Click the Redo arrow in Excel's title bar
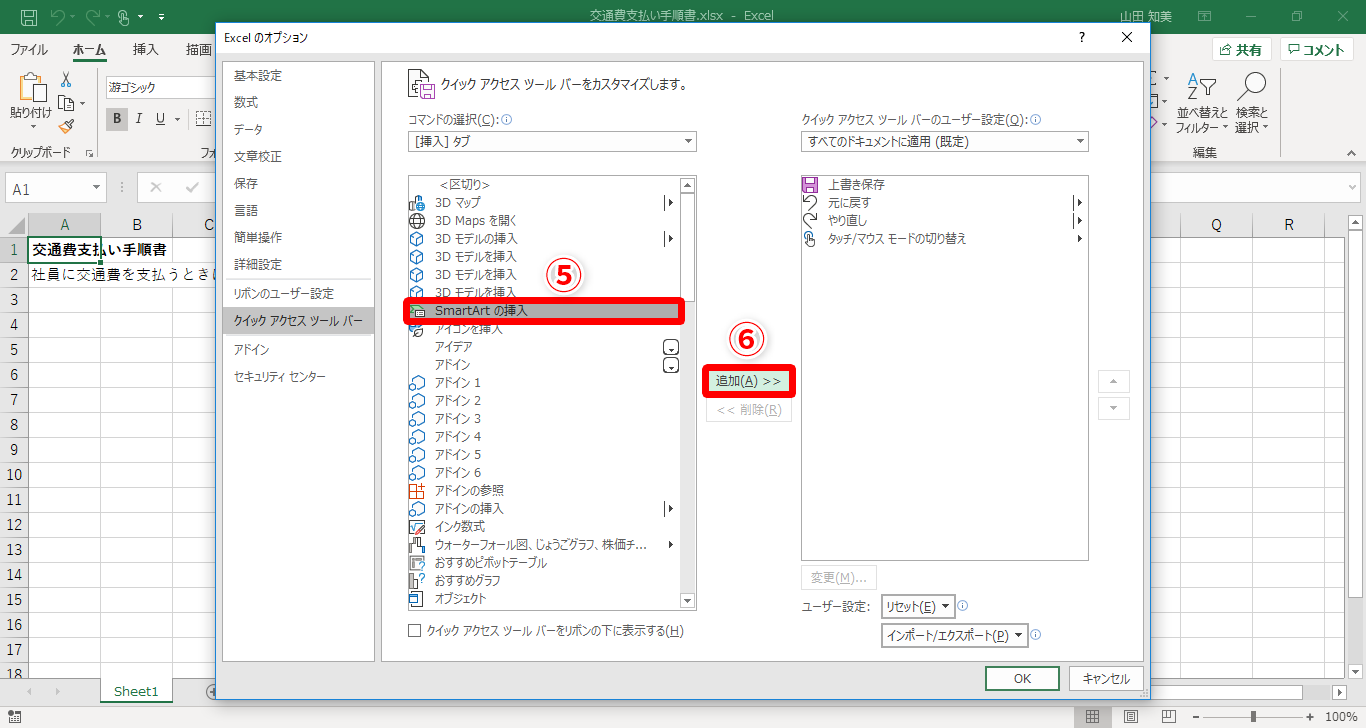This screenshot has width=1366, height=728. point(92,17)
